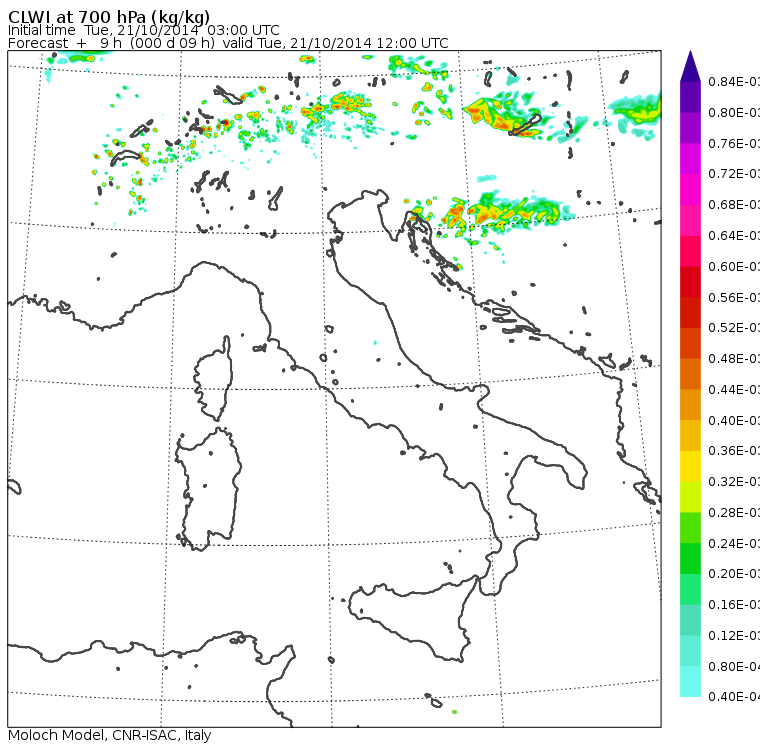Image resolution: width=760 pixels, height=749 pixels.
Task: Click the yellow swatch between 0.32E-03 and 0.36E-03
Action: click(x=690, y=466)
